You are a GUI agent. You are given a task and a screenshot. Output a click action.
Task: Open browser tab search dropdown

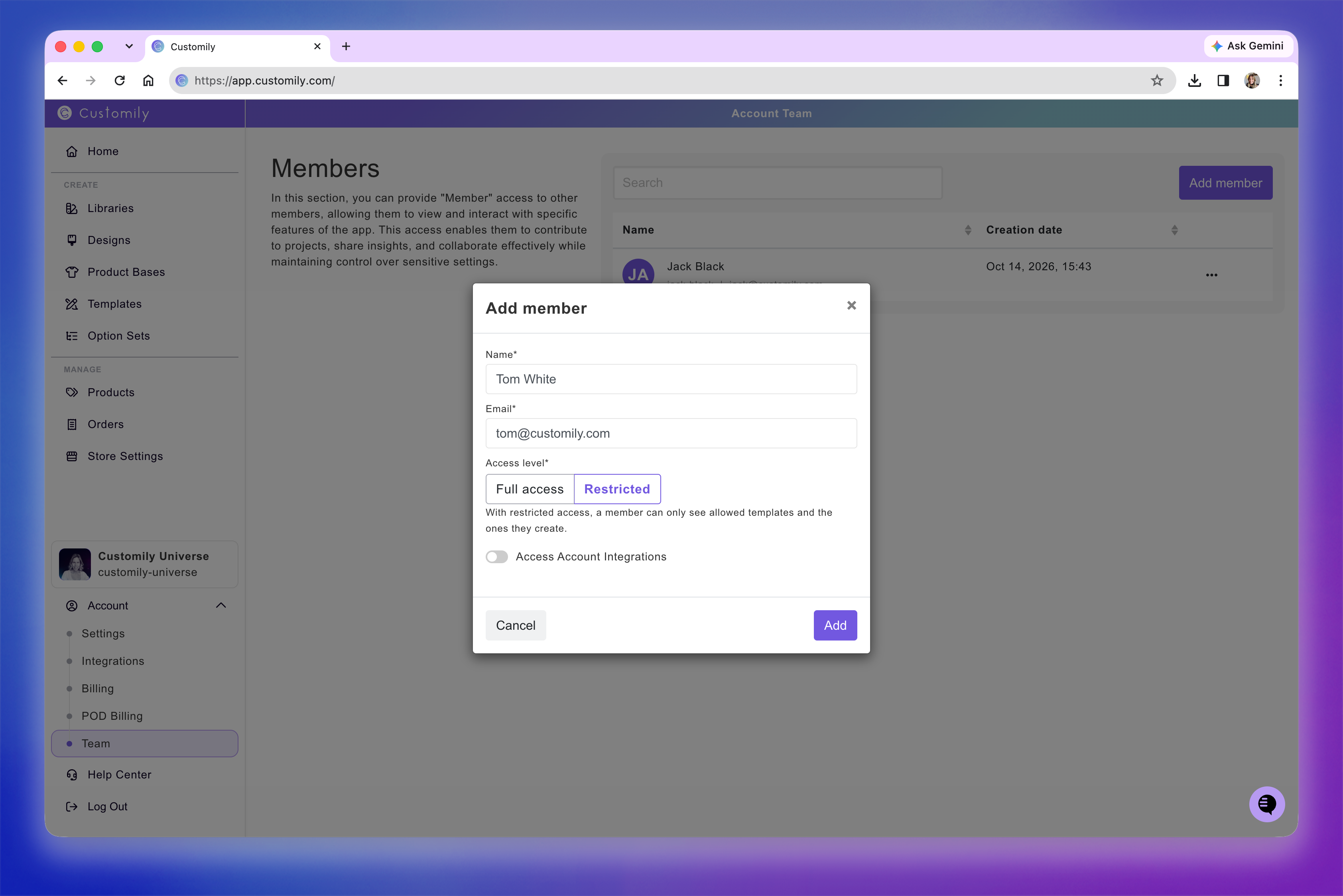pyautogui.click(x=129, y=46)
